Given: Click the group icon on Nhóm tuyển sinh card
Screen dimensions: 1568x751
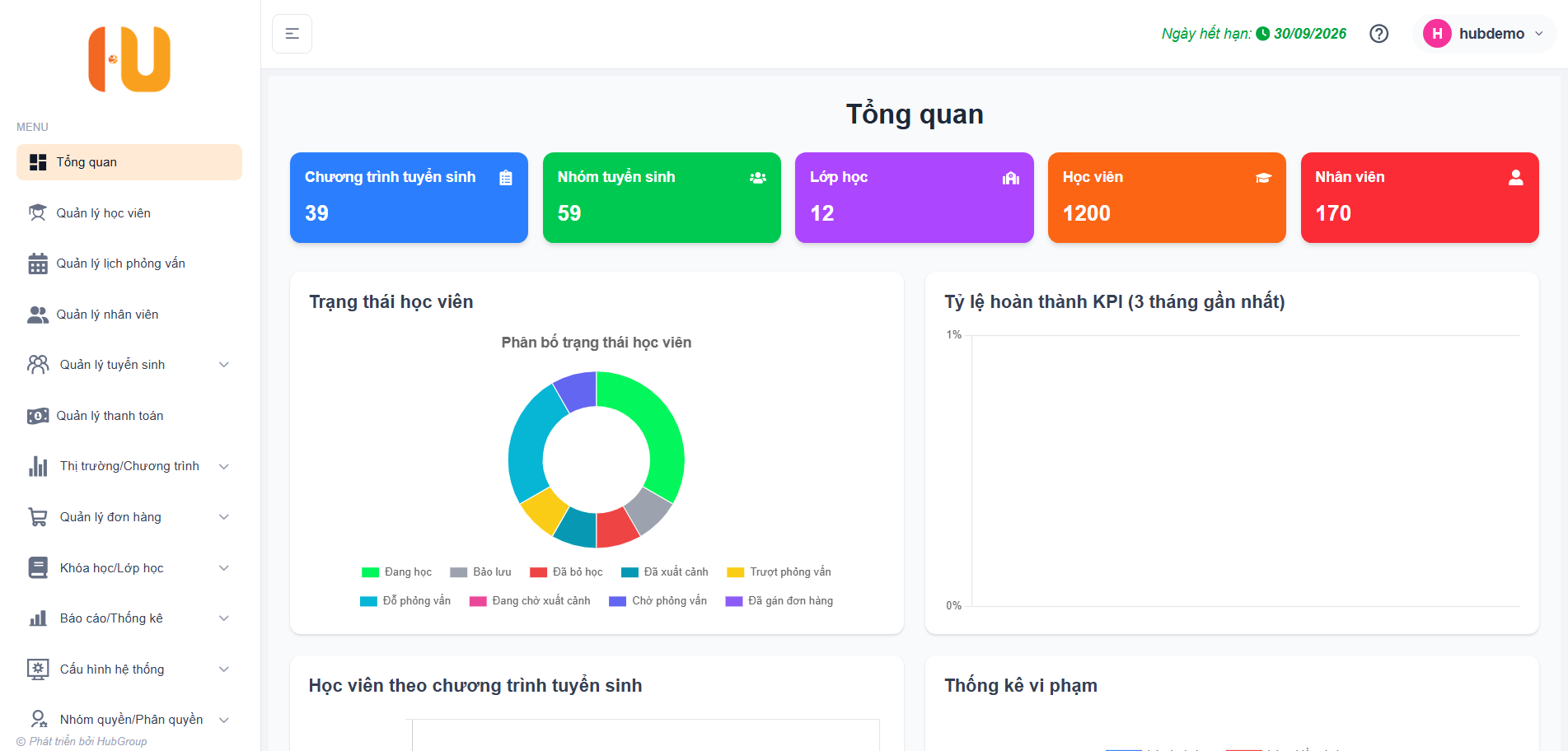Looking at the screenshot, I should [758, 178].
